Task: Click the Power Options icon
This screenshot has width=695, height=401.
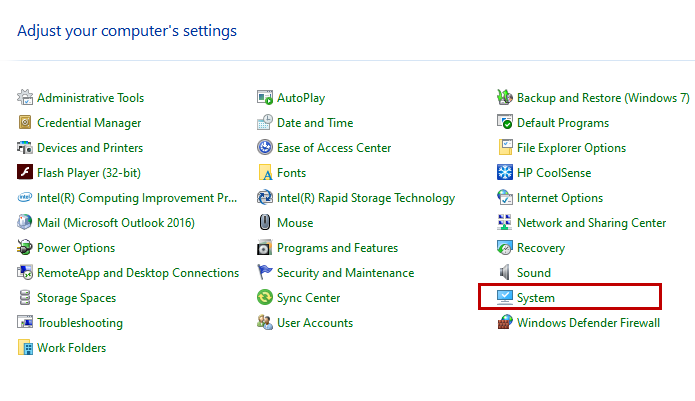Action: coord(26,248)
